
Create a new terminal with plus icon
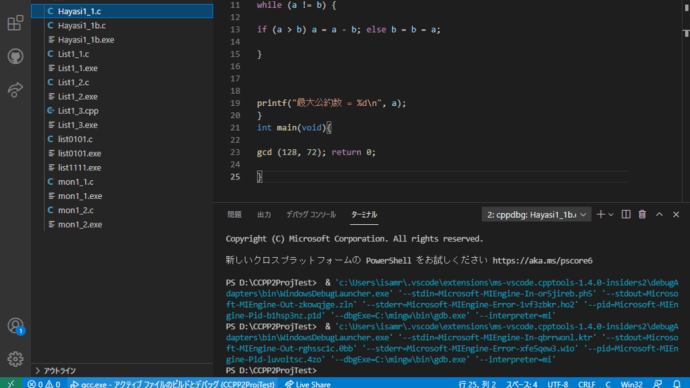click(600, 215)
